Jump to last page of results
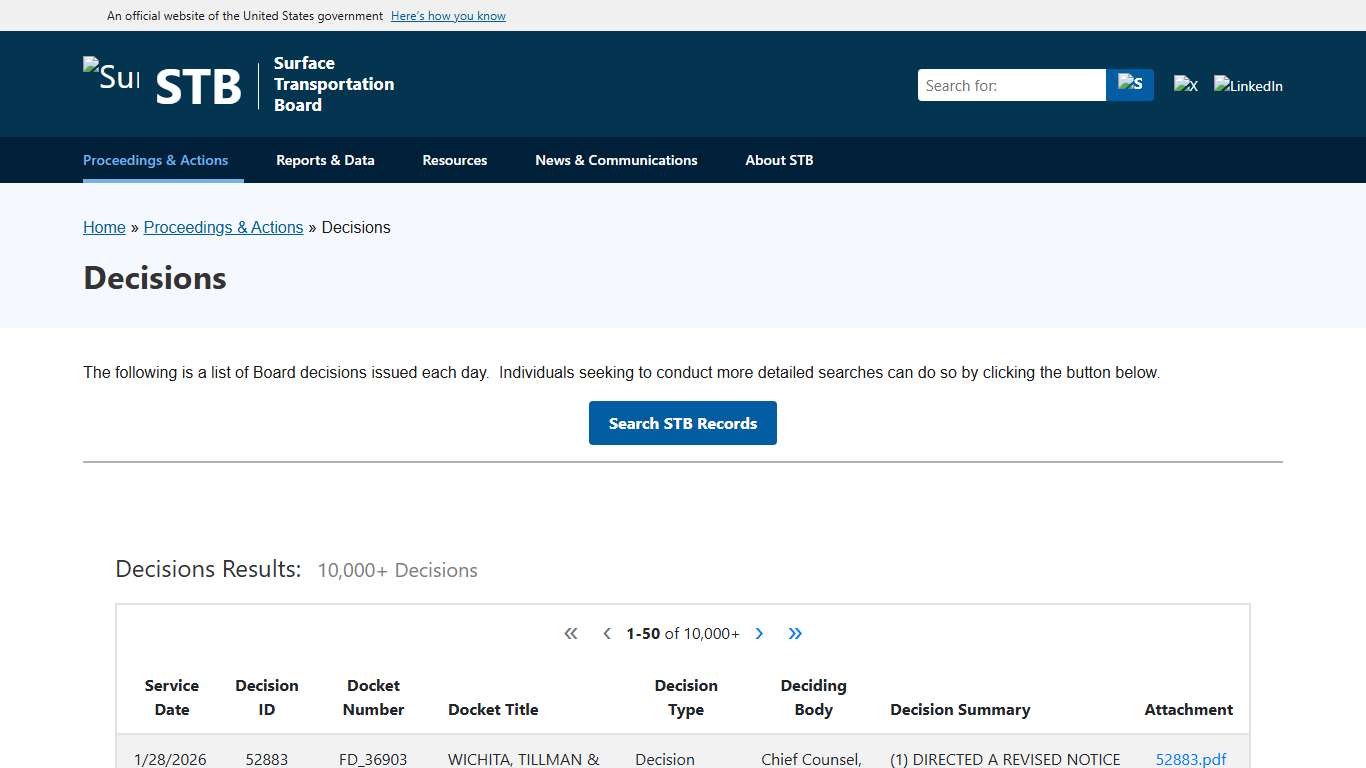Screen dimensions: 1366x768 click(795, 634)
